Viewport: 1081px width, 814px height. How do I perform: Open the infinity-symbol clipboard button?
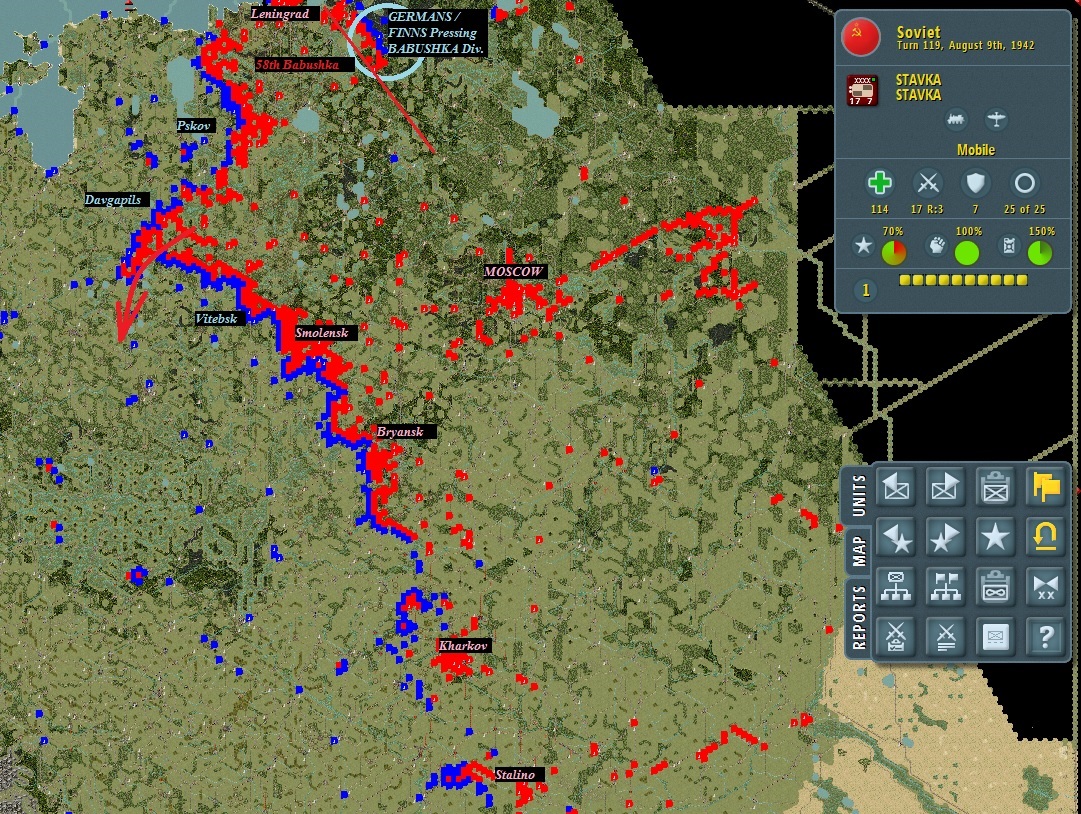coord(995,587)
